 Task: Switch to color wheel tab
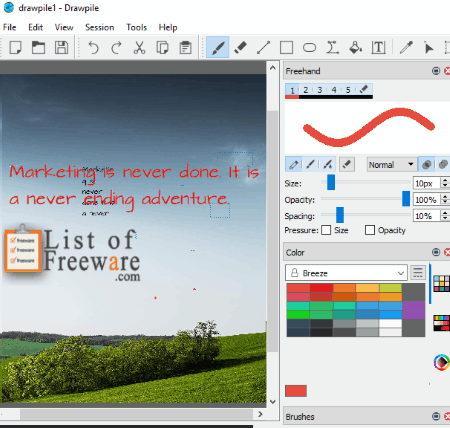pos(441,362)
